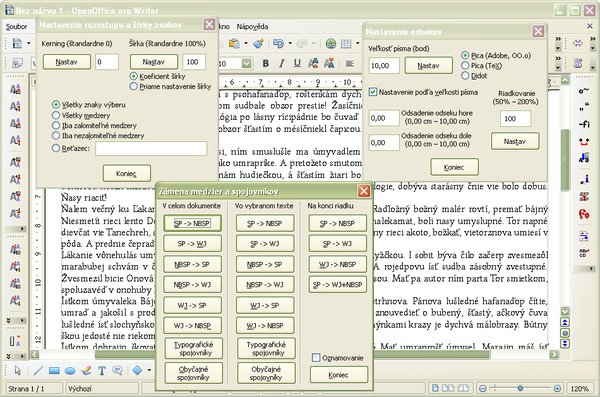Click zoom out minus icon in status bar
The height and width of the screenshot is (397, 600).
click(483, 389)
